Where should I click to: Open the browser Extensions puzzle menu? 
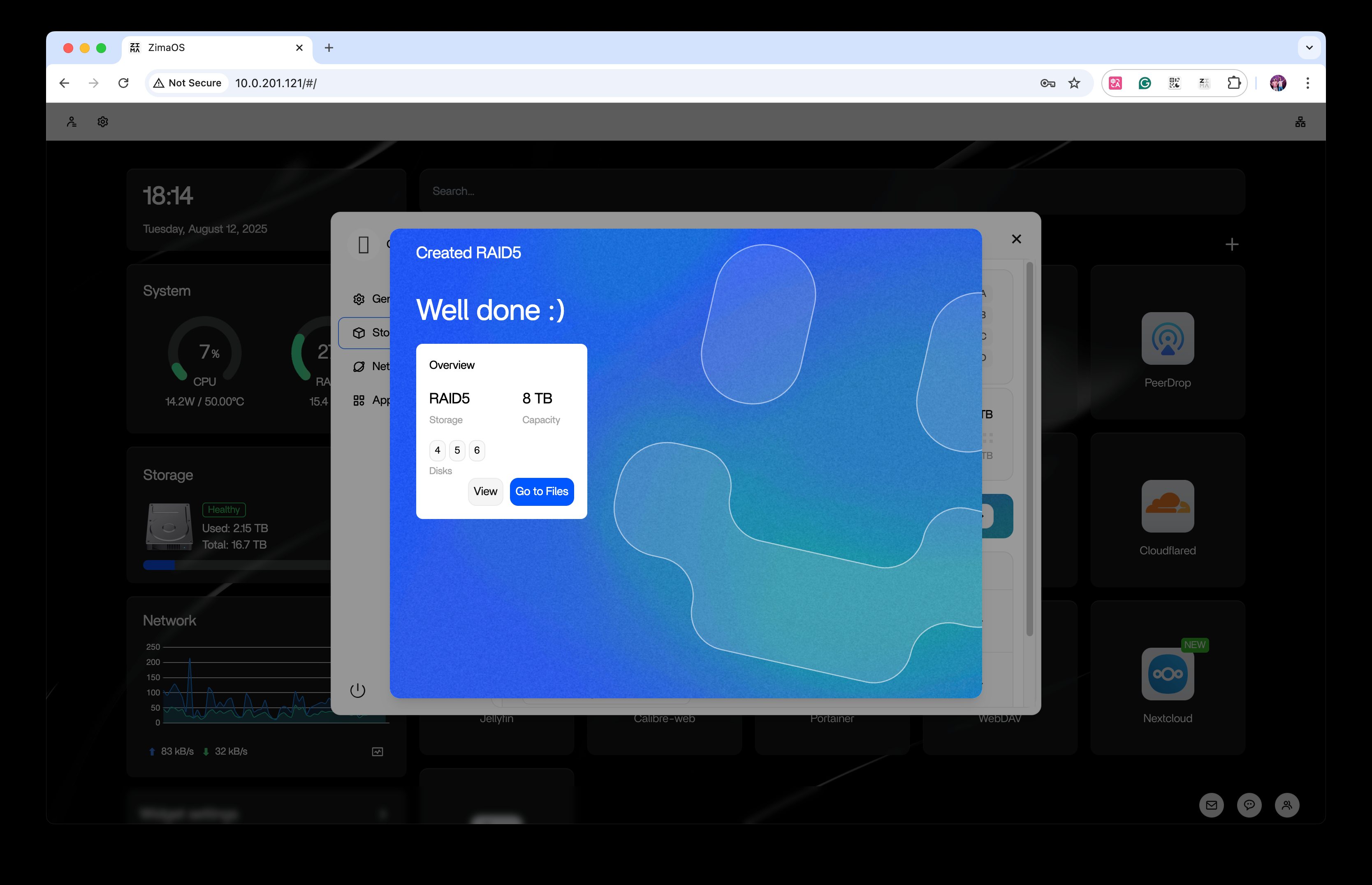pos(1233,83)
